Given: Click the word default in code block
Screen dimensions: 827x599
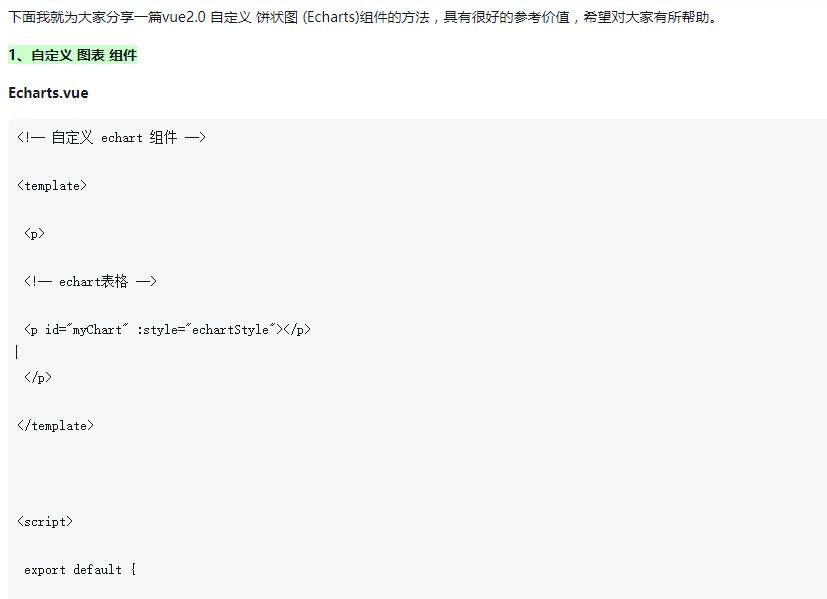Looking at the screenshot, I should (98, 569).
